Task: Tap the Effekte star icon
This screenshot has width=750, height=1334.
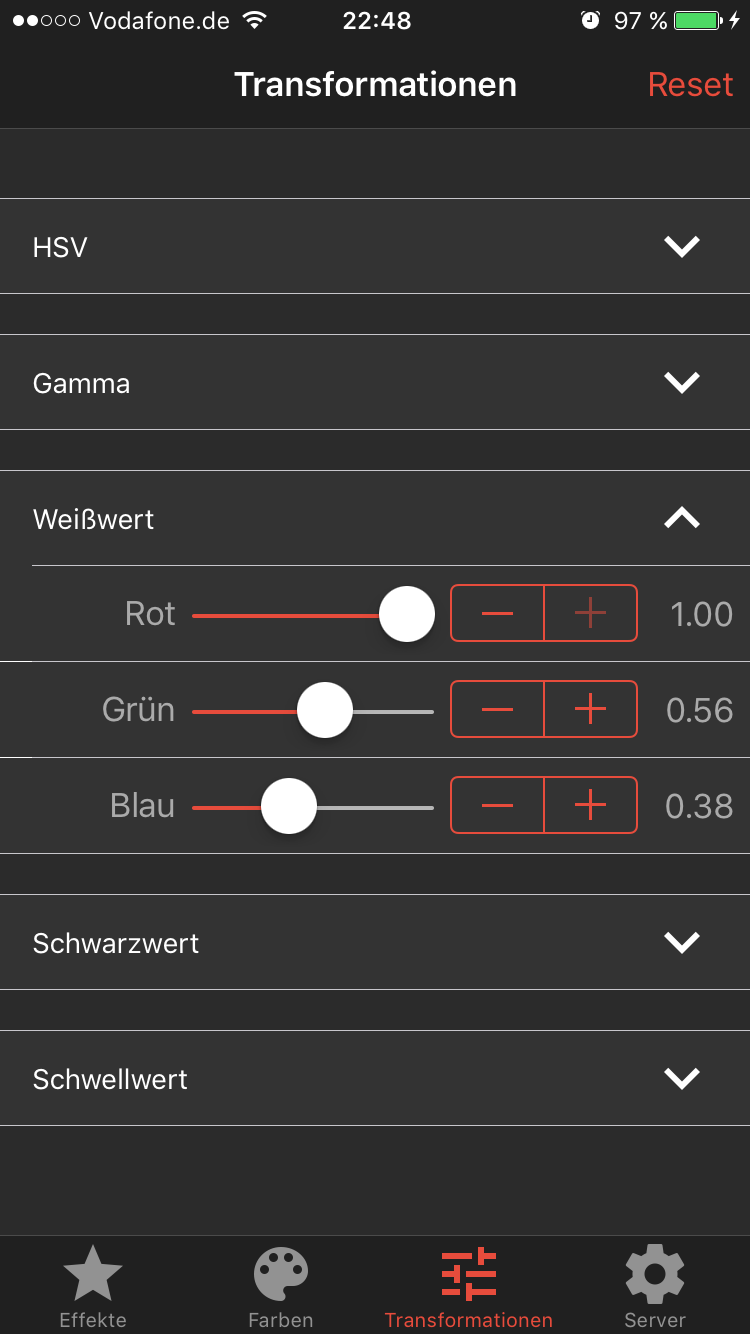Action: click(x=93, y=1274)
